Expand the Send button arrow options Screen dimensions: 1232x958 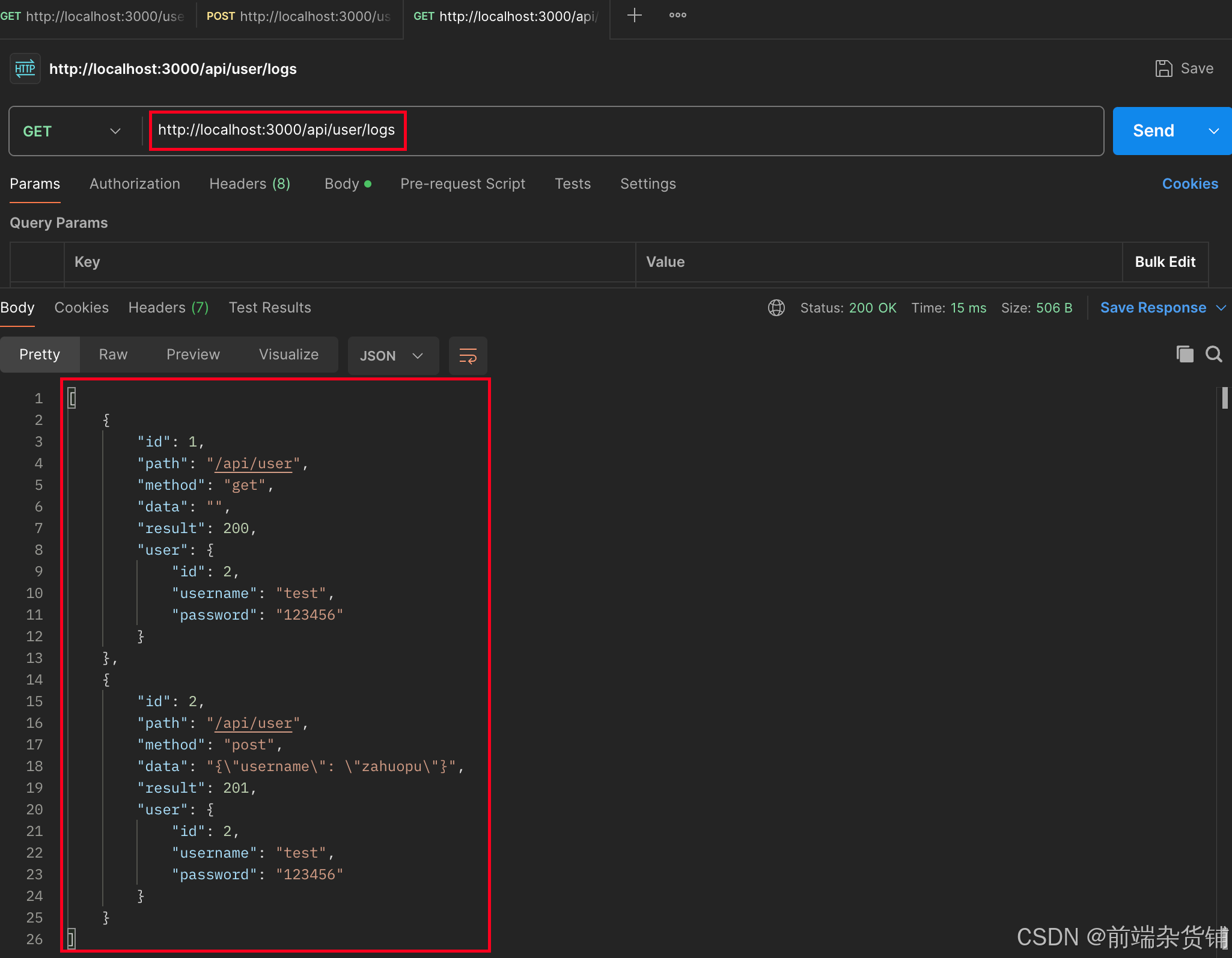(1214, 131)
